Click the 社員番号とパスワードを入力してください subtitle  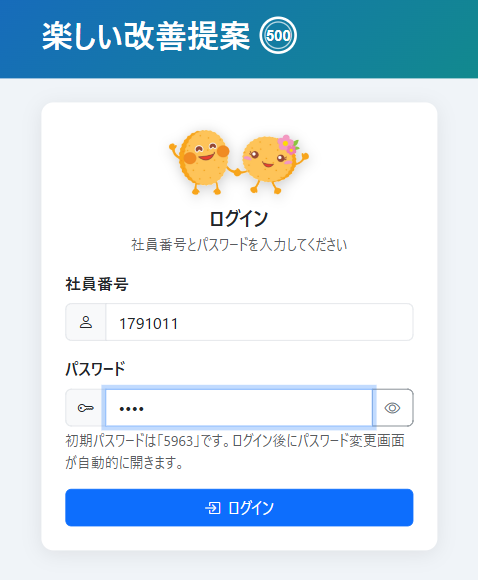[239, 245]
